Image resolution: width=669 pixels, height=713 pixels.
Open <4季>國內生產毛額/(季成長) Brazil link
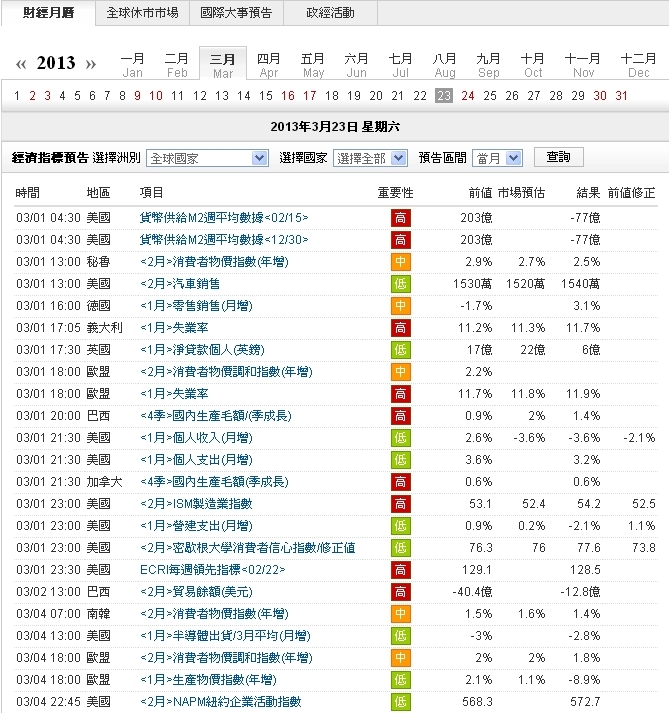pos(216,416)
